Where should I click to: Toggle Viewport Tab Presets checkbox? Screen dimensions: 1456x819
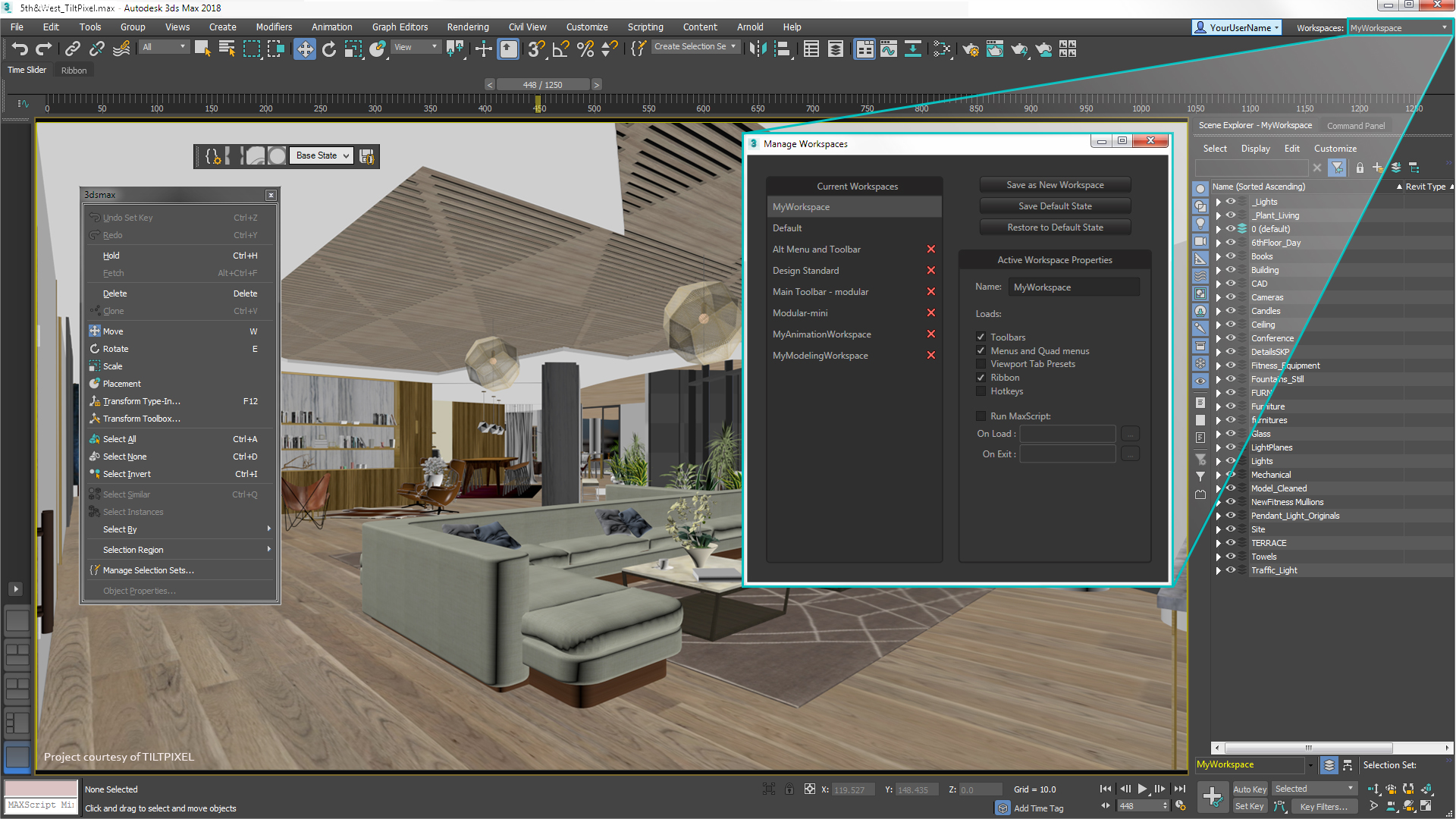coord(980,363)
